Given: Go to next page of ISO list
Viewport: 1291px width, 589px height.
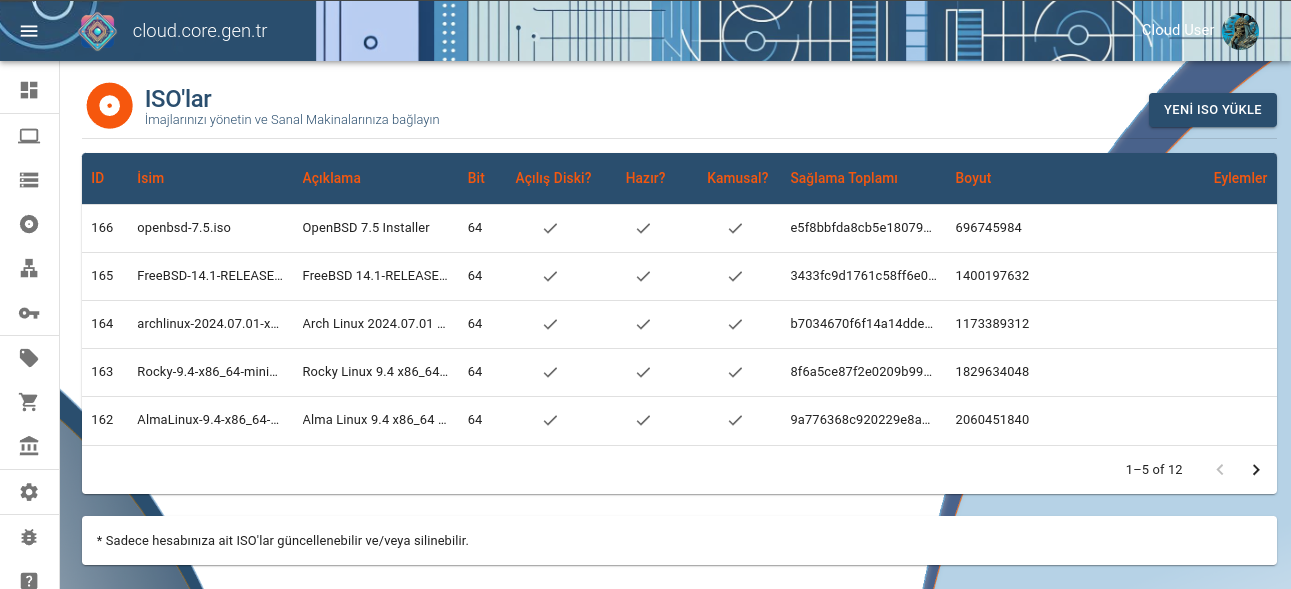Looking at the screenshot, I should (1256, 468).
